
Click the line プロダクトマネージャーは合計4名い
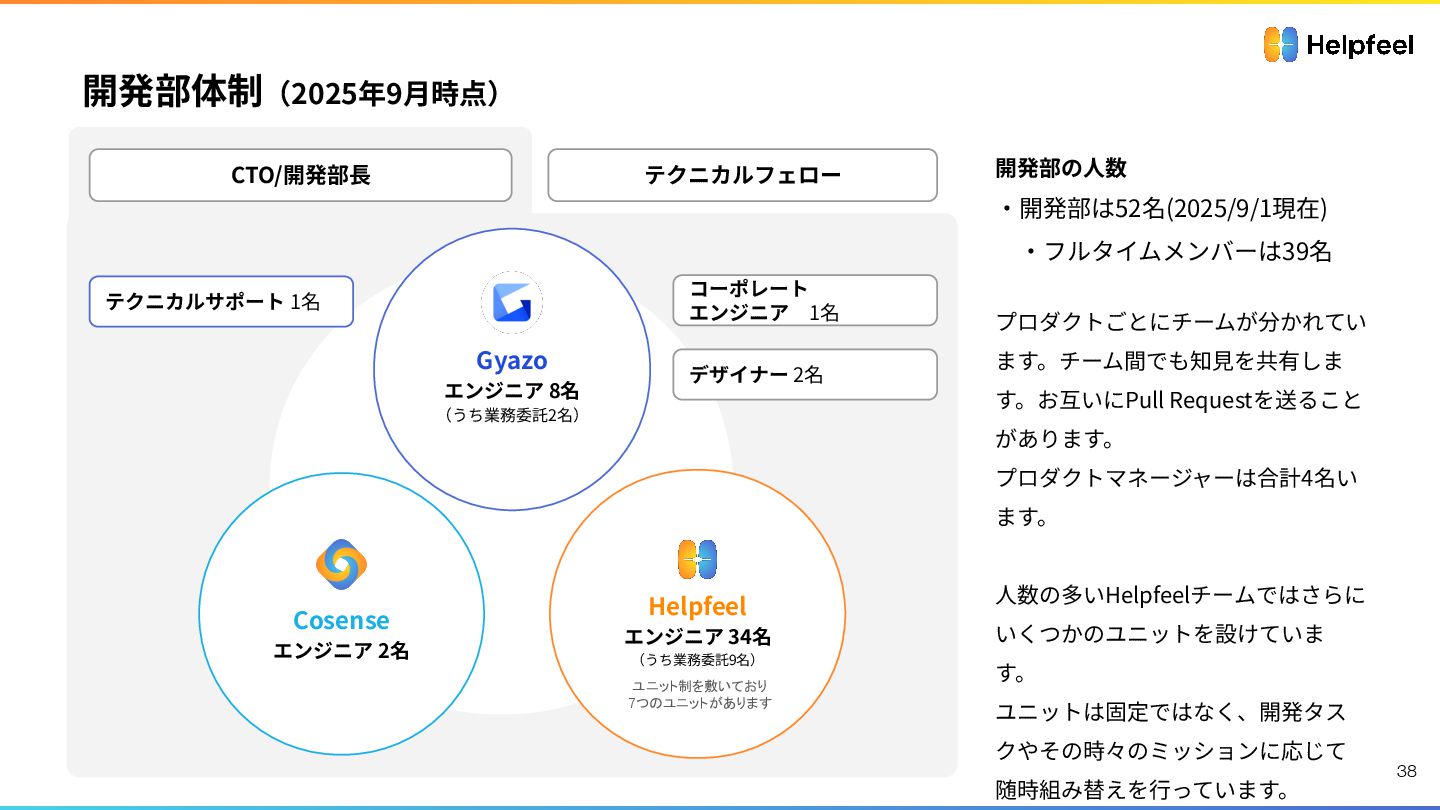tap(1177, 478)
